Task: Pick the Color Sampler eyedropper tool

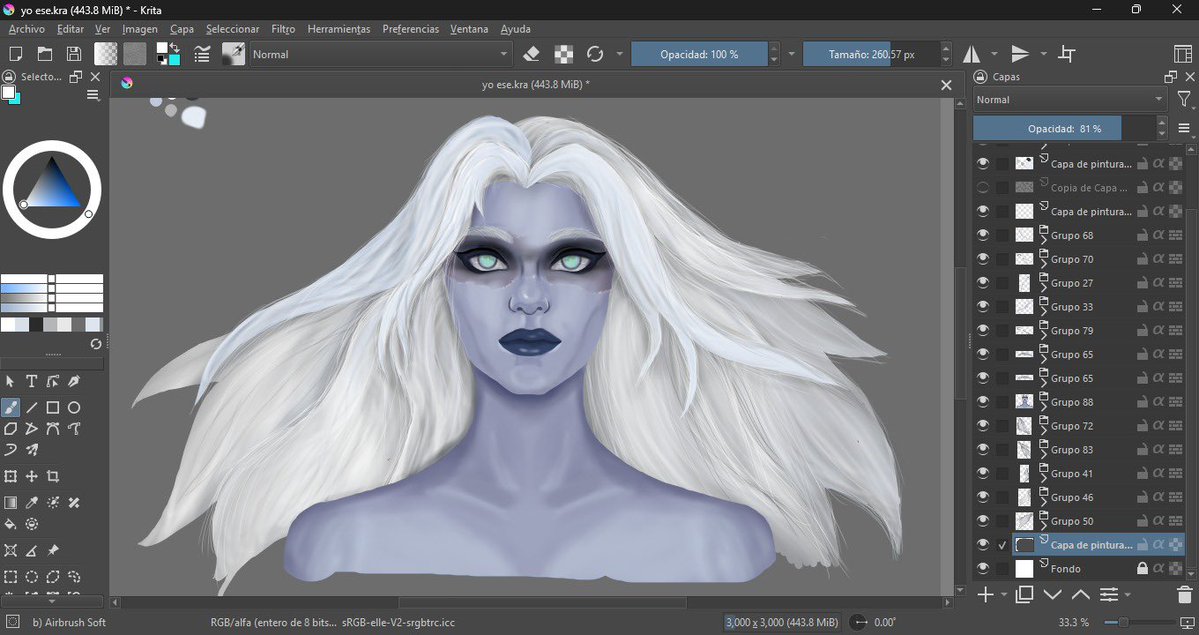Action: (31, 502)
